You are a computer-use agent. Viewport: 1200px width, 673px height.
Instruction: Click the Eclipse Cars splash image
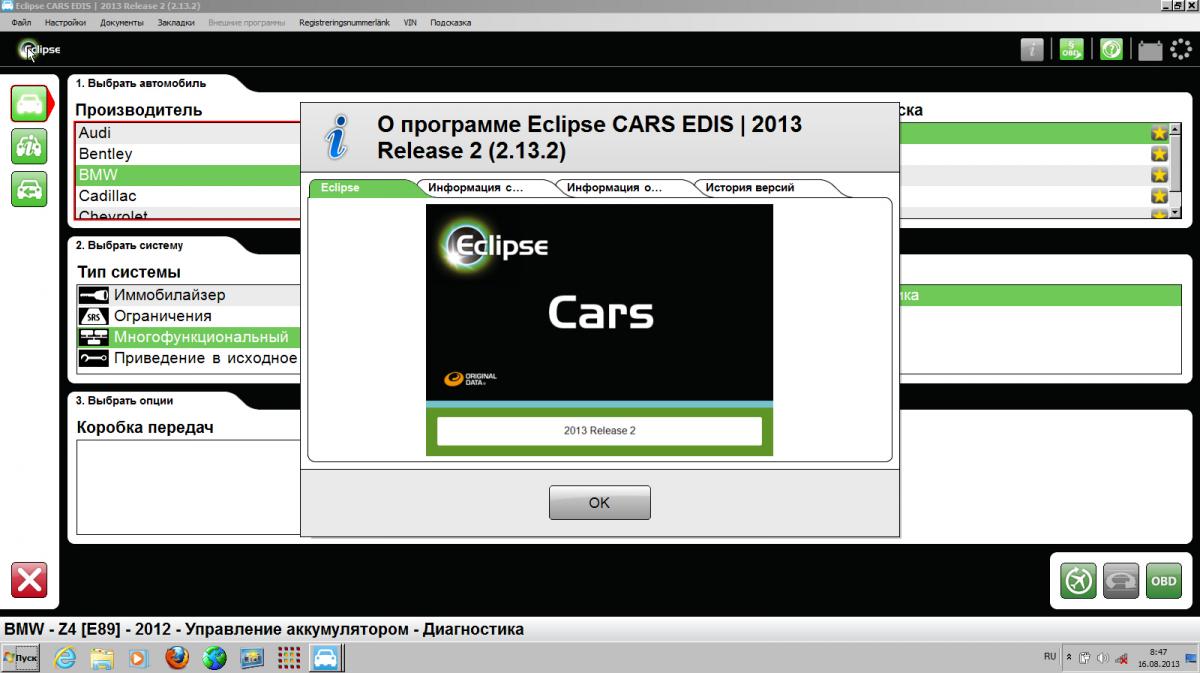(600, 330)
